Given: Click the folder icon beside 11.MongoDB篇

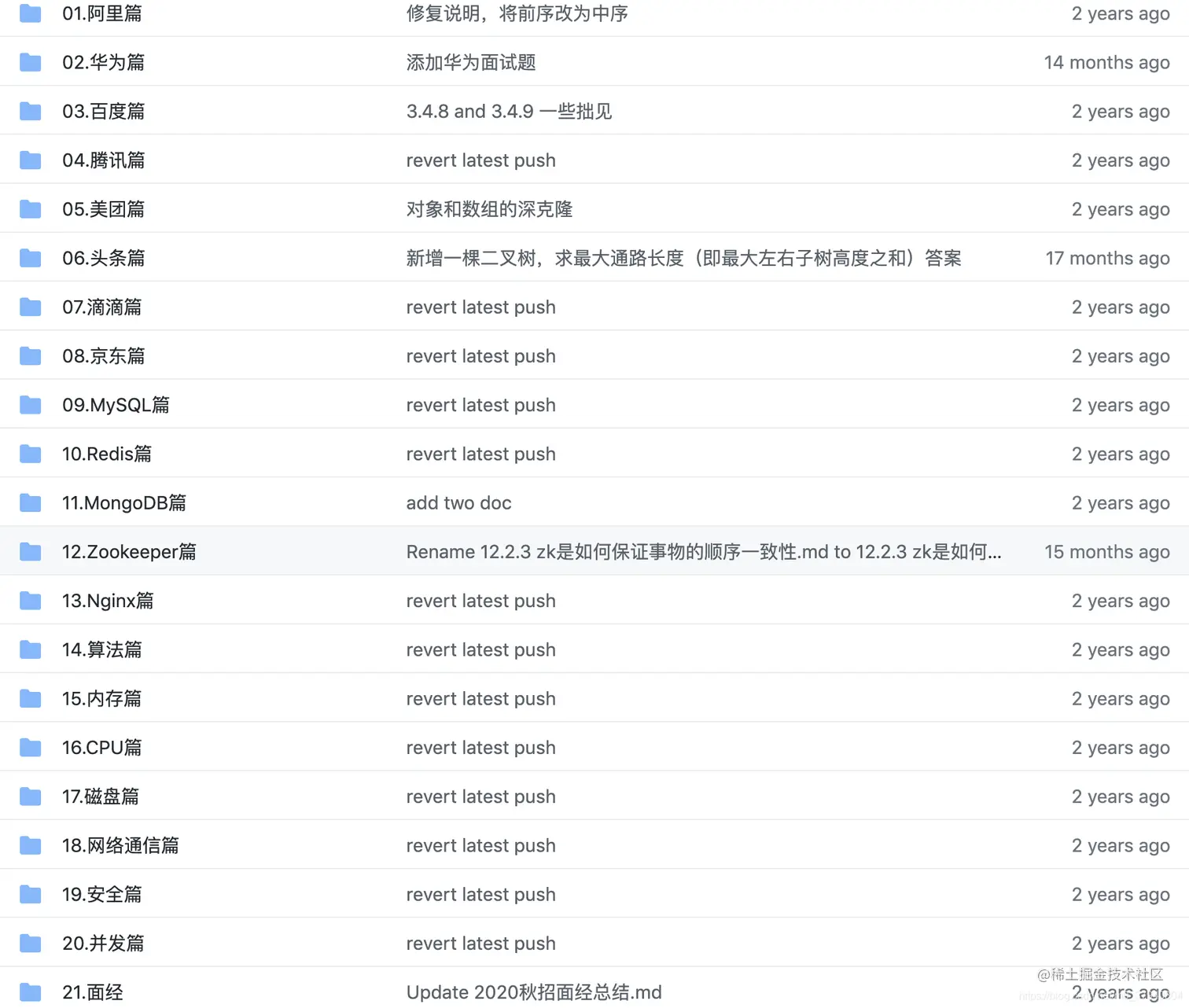Looking at the screenshot, I should (x=30, y=502).
